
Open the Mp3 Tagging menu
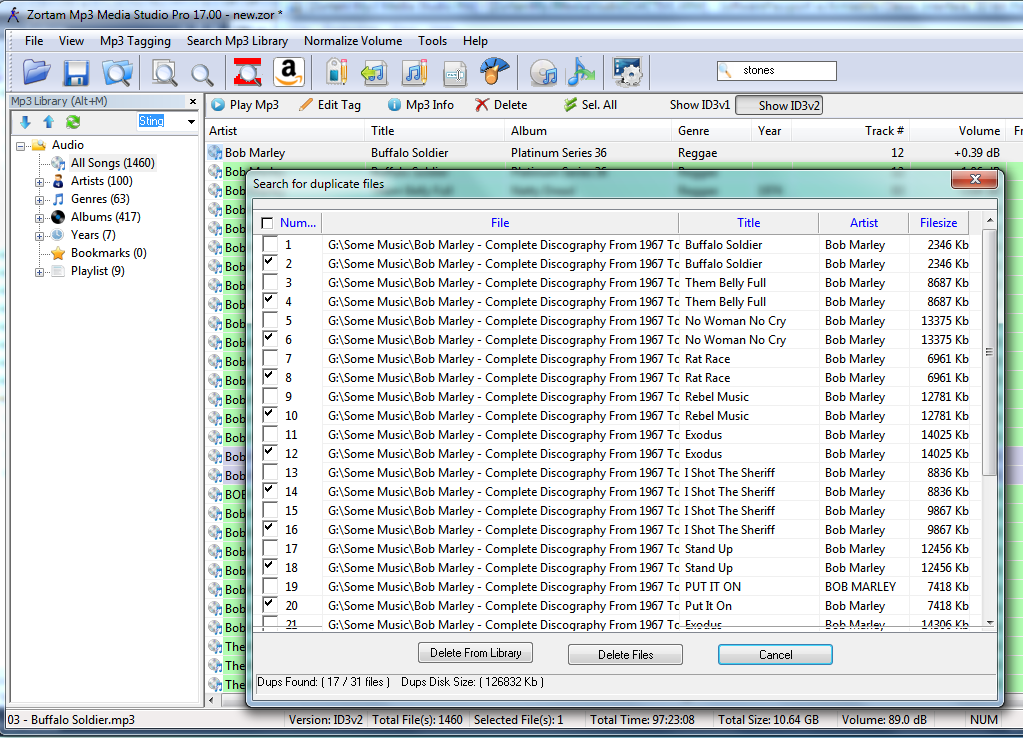click(x=135, y=40)
